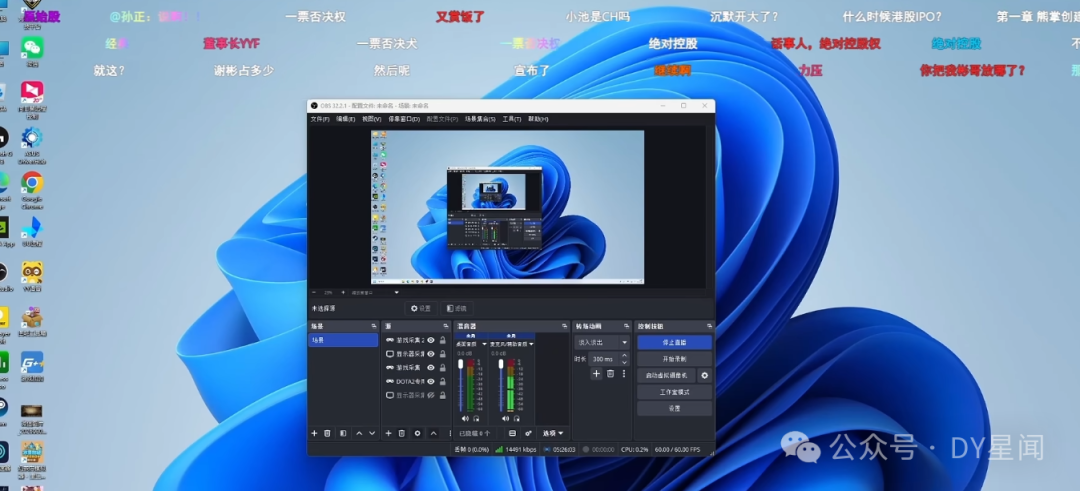The image size is (1080, 491).
Task: Mute the 桌面音频 speaker icon
Action: (465, 418)
